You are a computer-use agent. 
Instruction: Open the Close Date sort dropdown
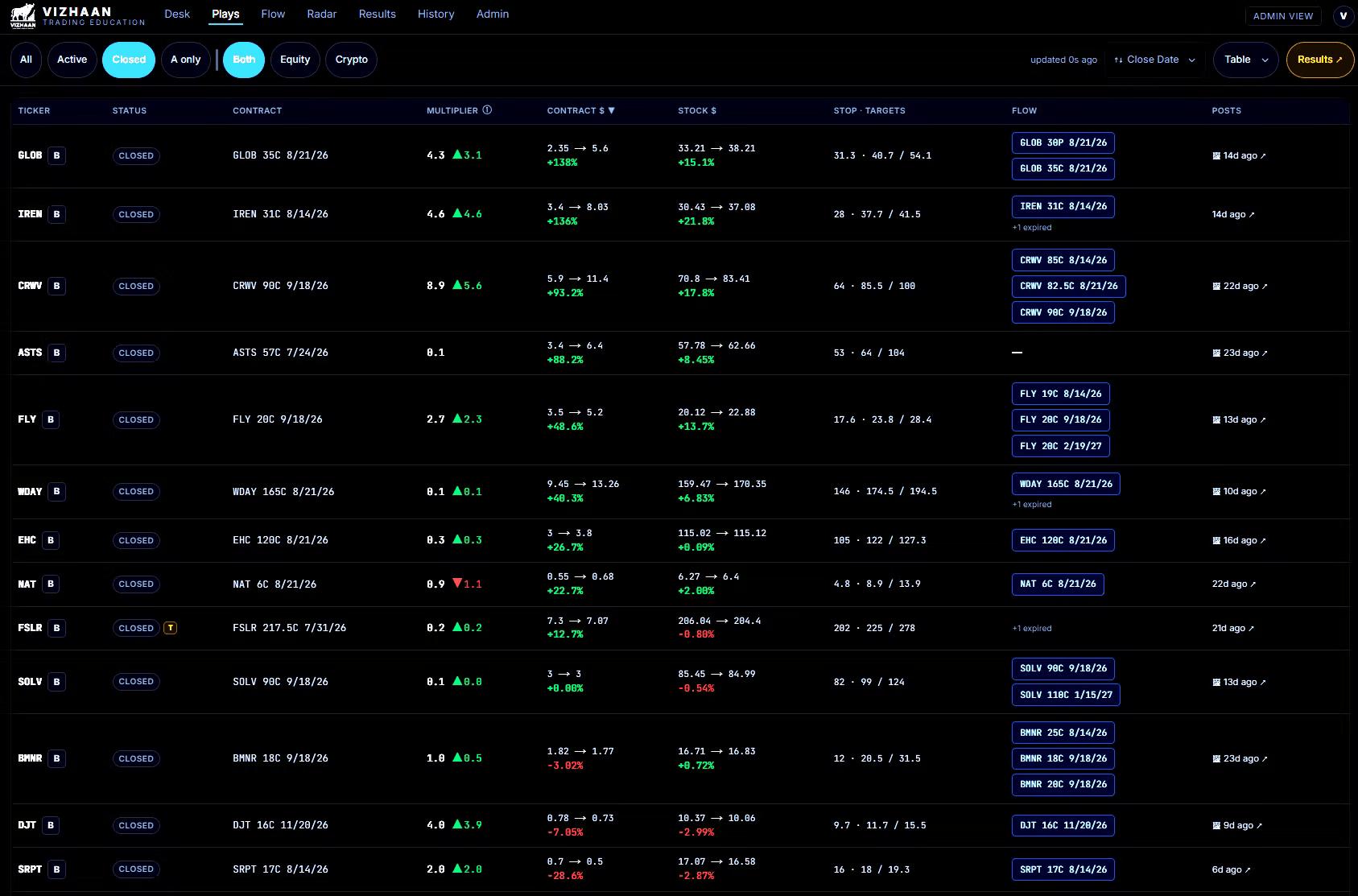coord(1154,60)
